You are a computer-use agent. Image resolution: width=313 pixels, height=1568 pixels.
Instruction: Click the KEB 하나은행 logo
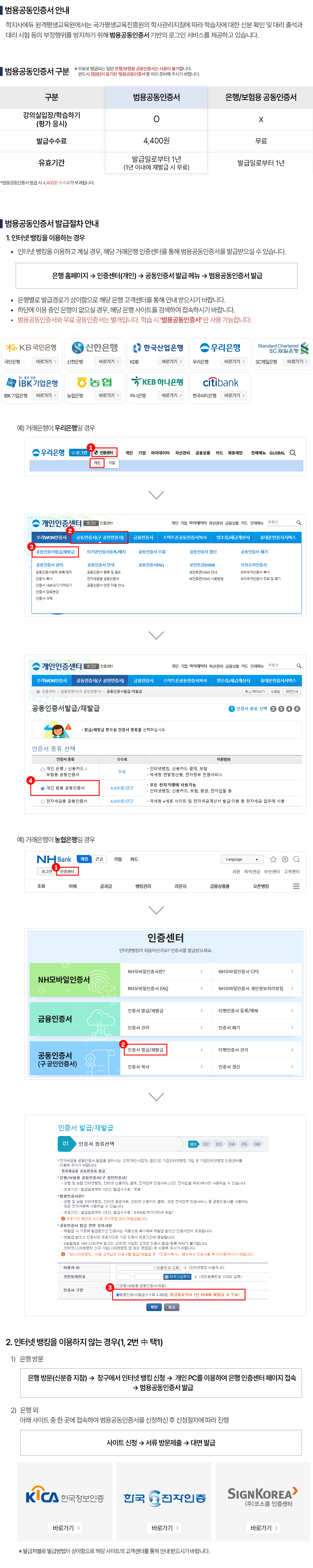pos(157,382)
